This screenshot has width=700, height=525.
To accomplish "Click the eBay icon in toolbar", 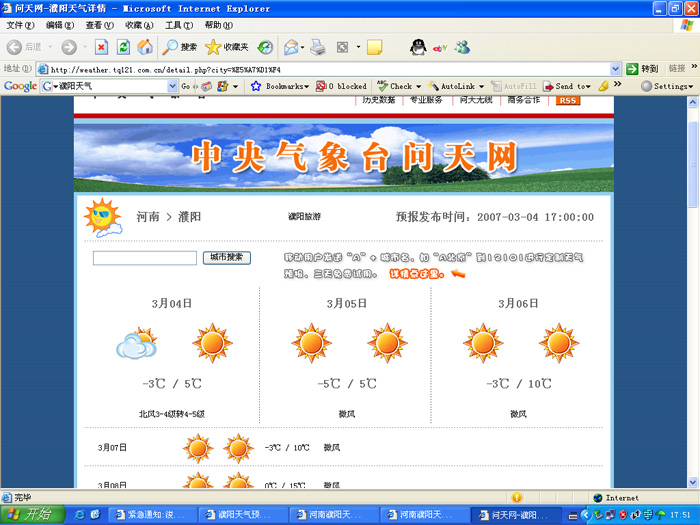I will (x=440, y=47).
